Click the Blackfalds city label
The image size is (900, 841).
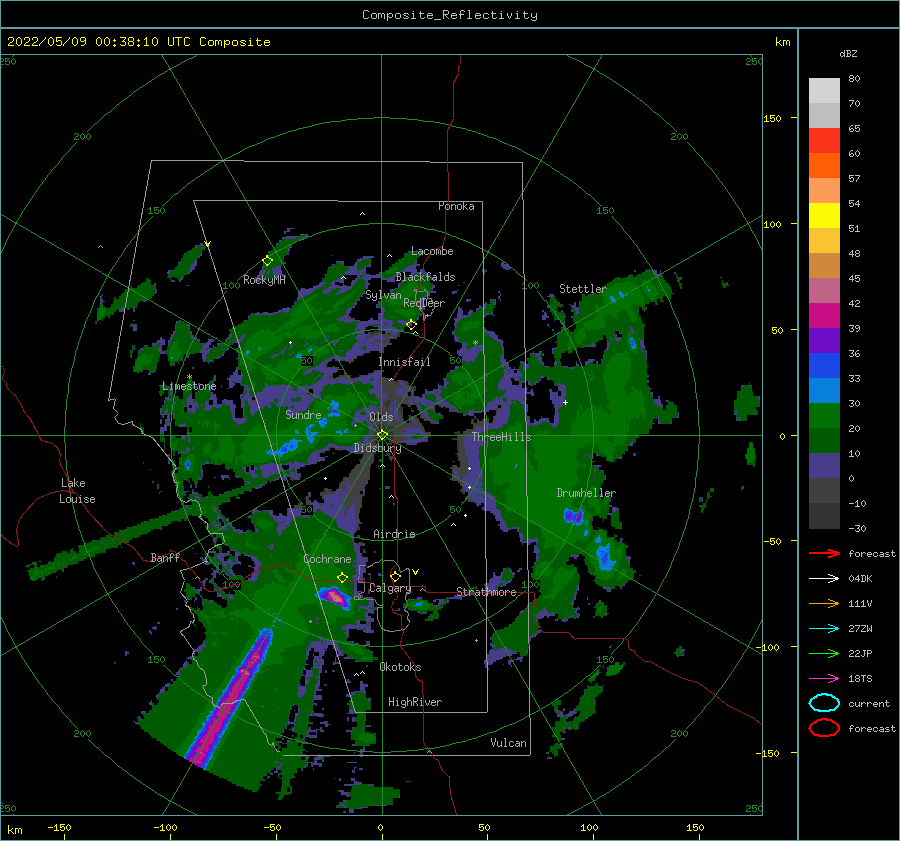pos(425,277)
